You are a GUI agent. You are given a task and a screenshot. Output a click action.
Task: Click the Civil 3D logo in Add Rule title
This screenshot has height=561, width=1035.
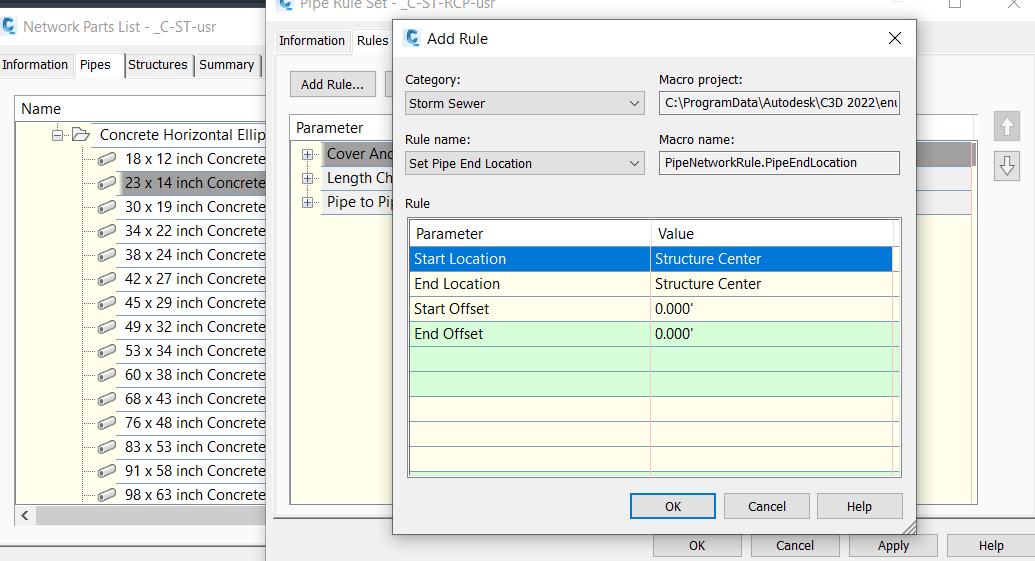(x=413, y=38)
